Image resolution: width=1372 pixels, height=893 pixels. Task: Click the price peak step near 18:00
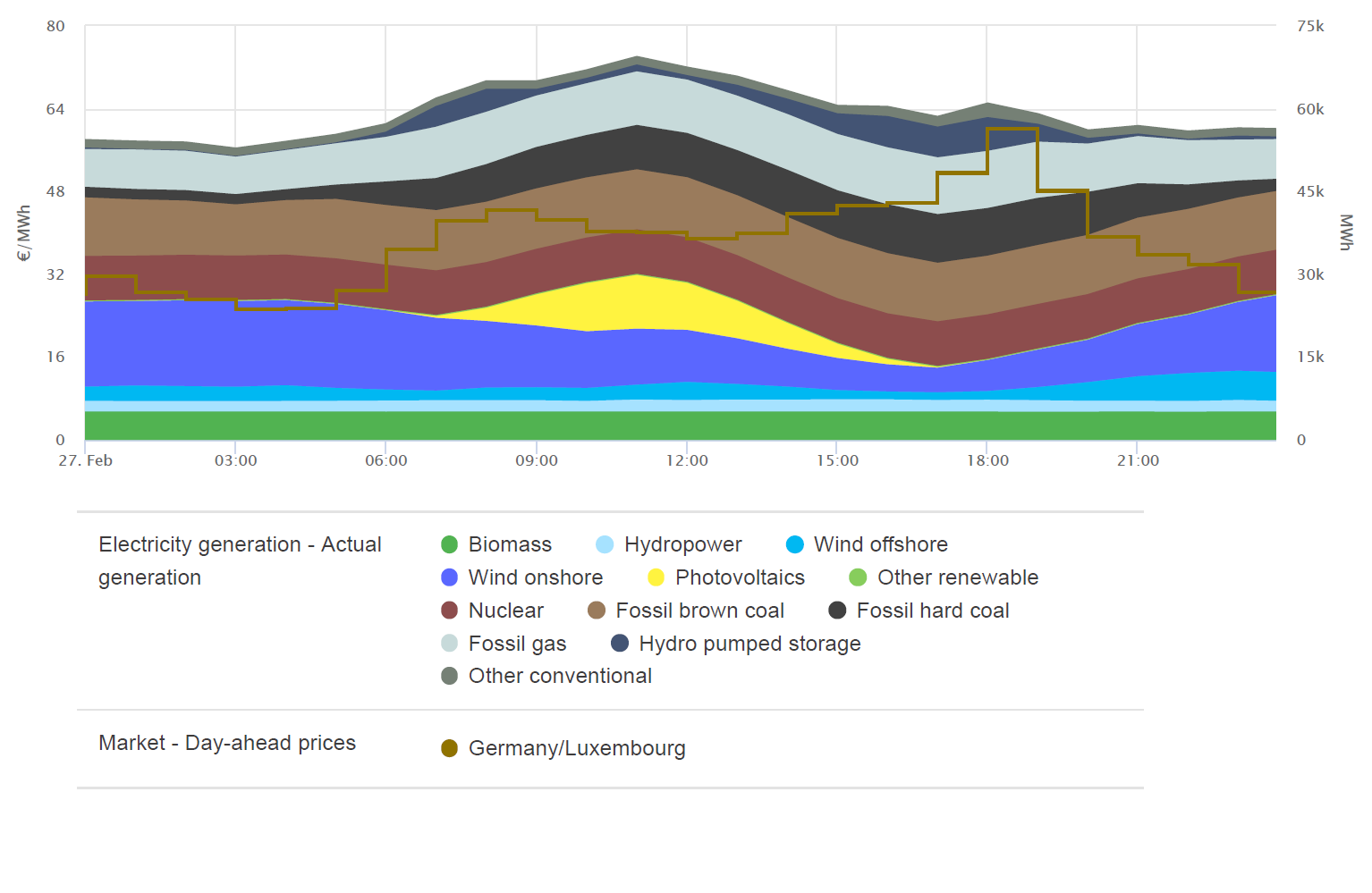[1012, 130]
